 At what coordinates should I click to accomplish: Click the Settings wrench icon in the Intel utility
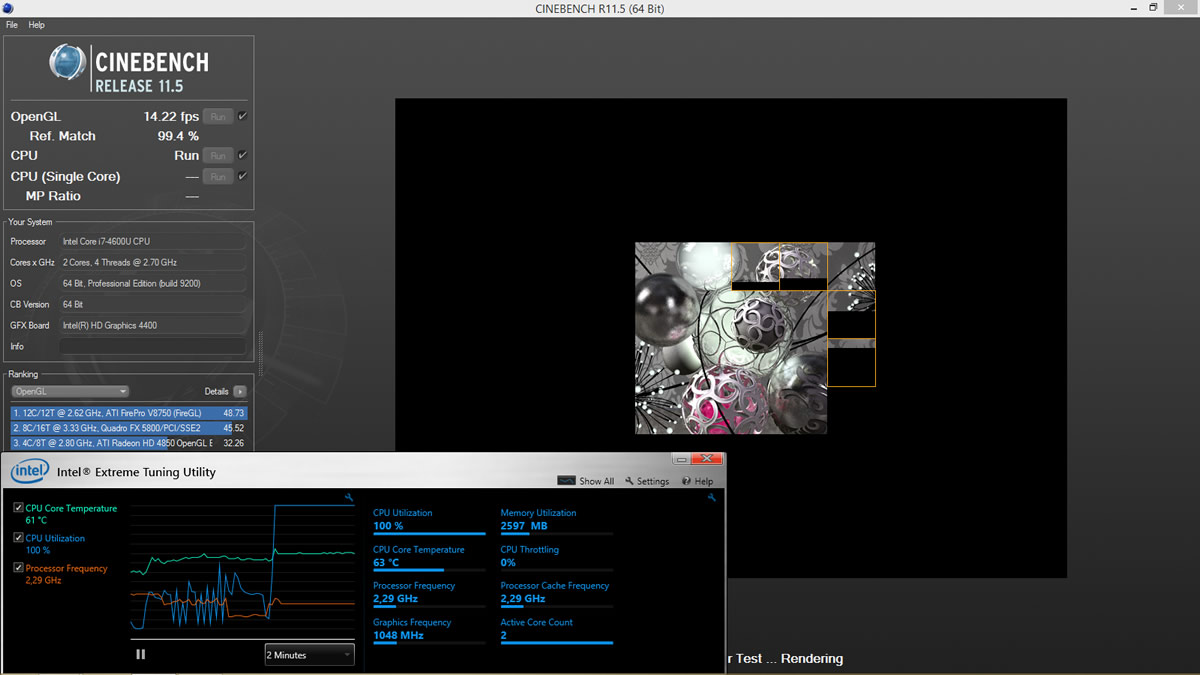point(630,481)
